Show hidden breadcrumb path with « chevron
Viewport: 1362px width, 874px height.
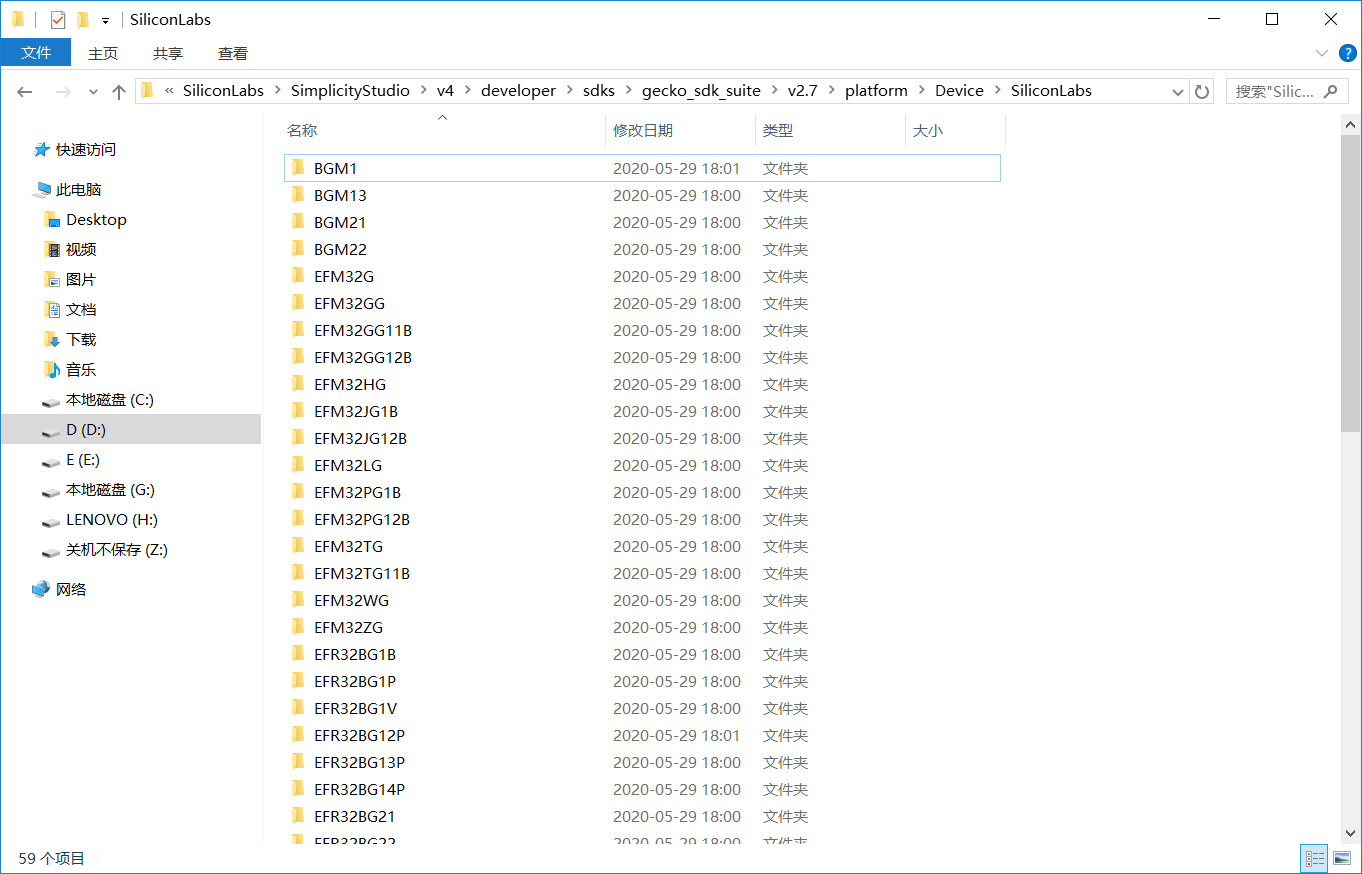[169, 91]
